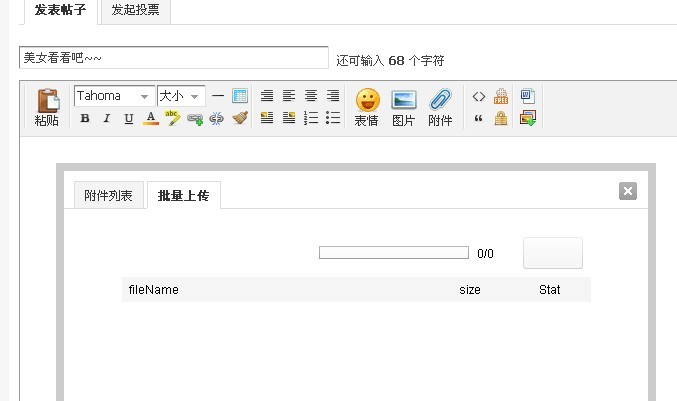Insert table using grid icon

pos(240,95)
